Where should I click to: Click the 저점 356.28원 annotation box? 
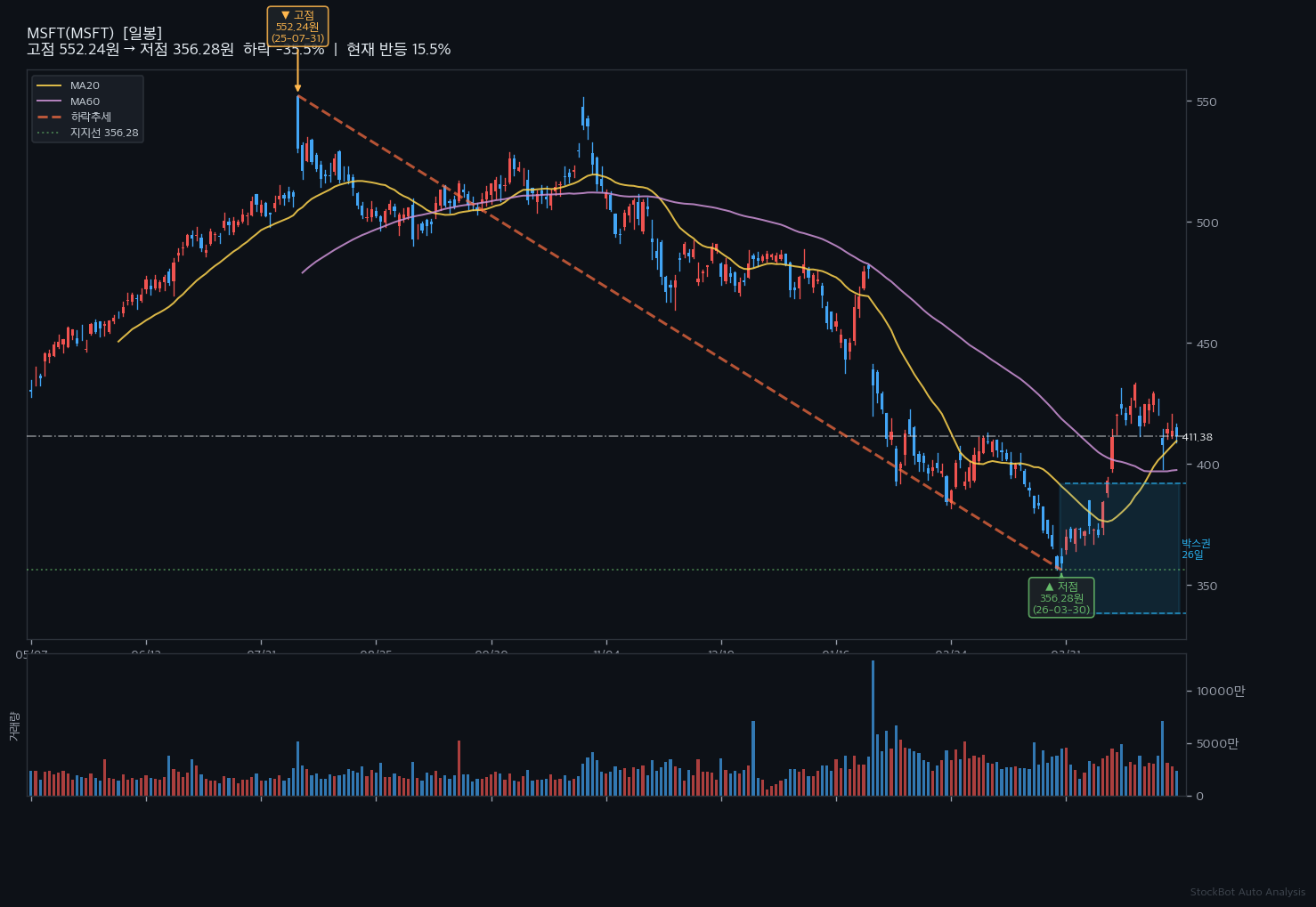pos(1061,597)
